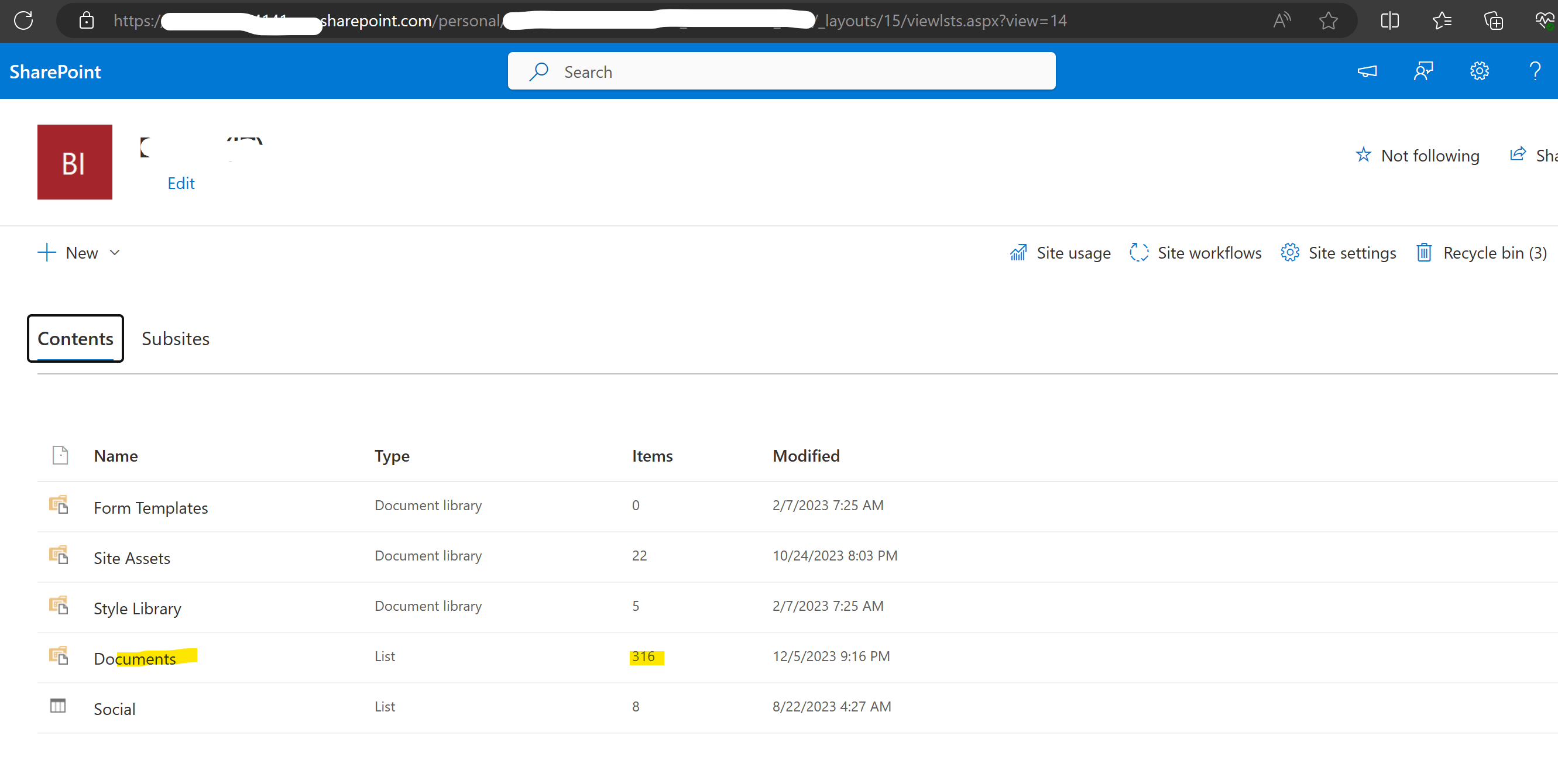
Task: Open browser collections icon
Action: tap(1493, 20)
